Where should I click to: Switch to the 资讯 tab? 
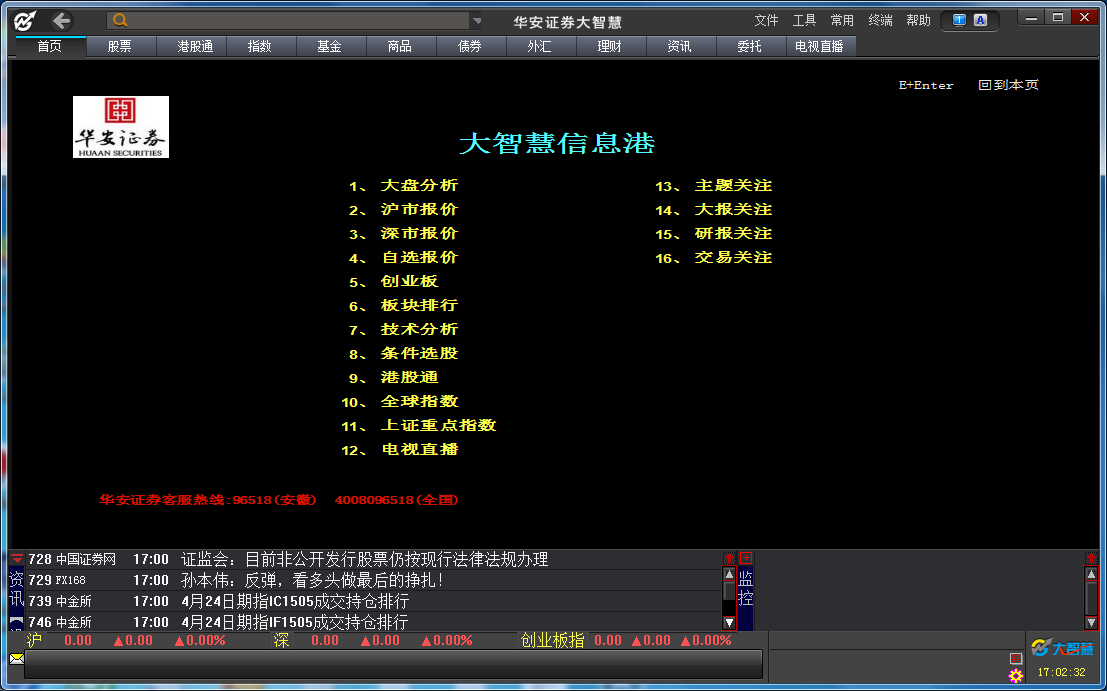(x=679, y=47)
